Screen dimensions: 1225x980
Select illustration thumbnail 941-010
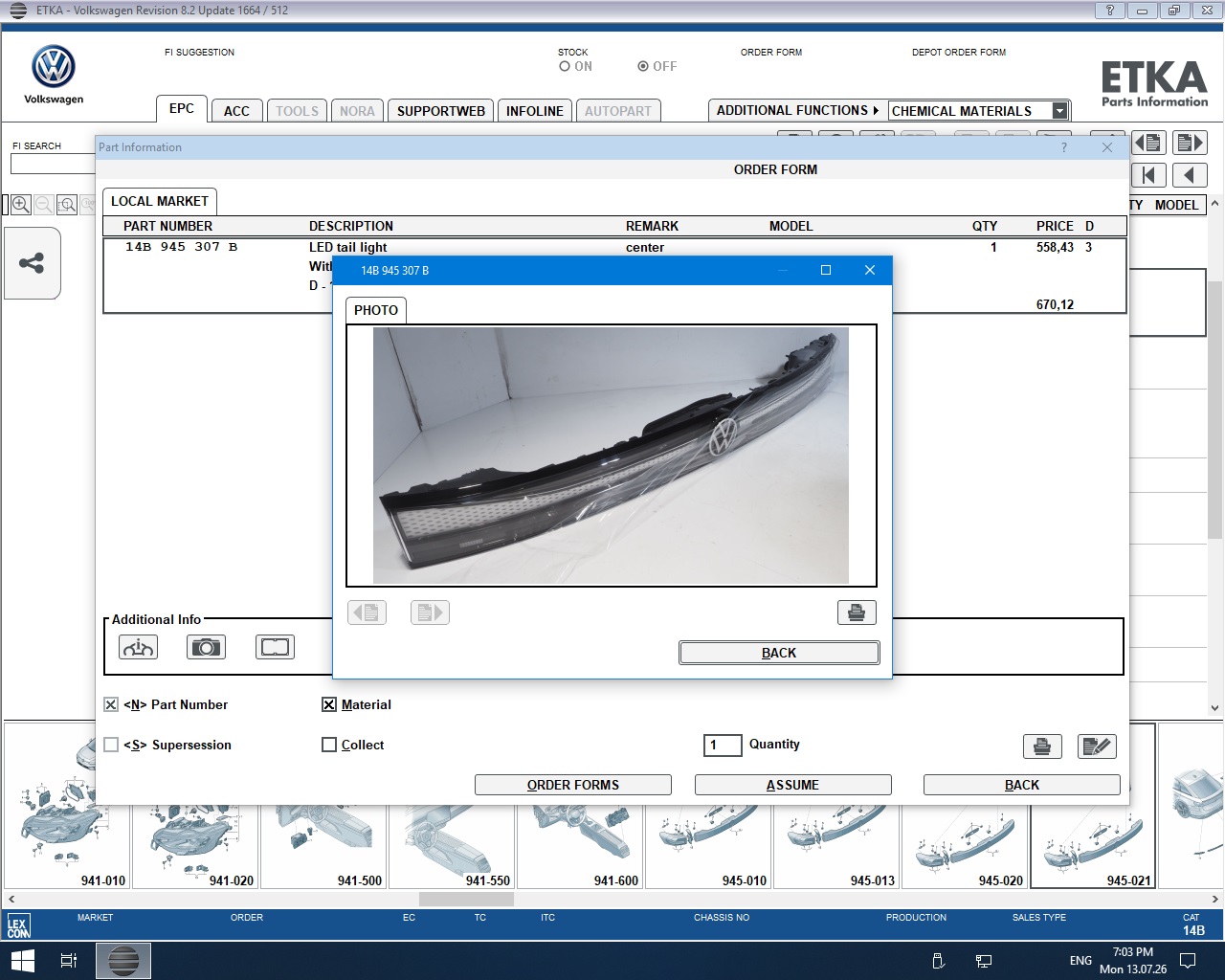67,806
